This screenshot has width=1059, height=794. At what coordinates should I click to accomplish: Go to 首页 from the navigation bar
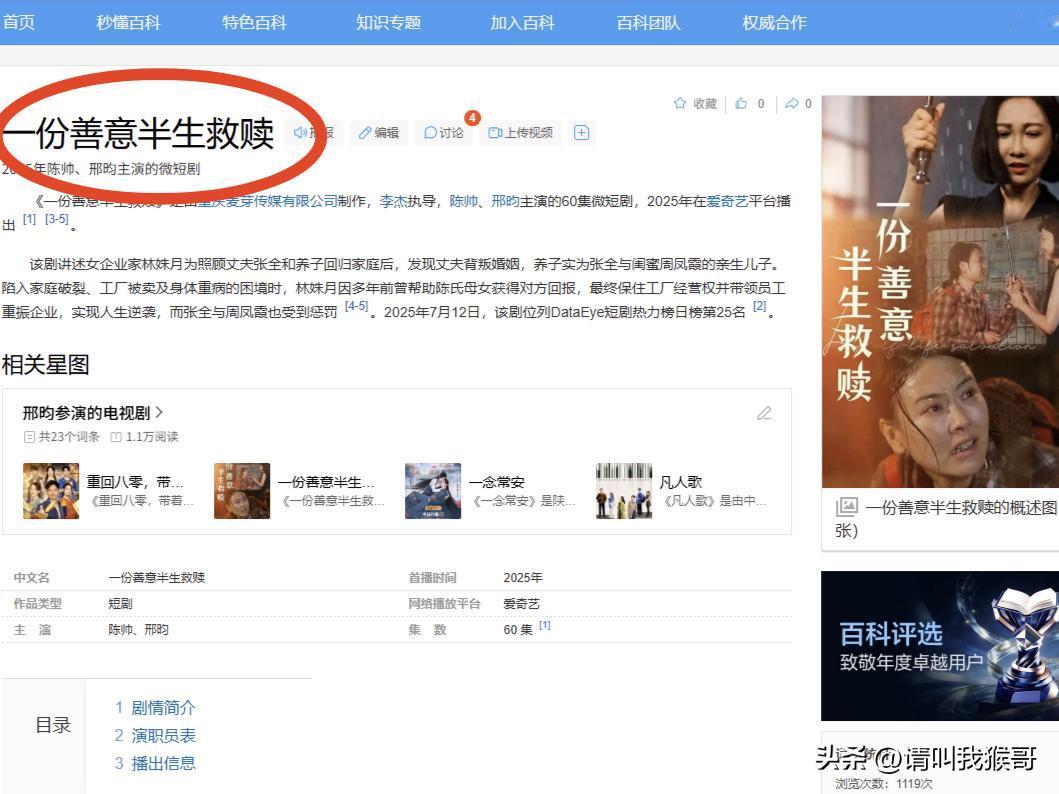pos(18,22)
